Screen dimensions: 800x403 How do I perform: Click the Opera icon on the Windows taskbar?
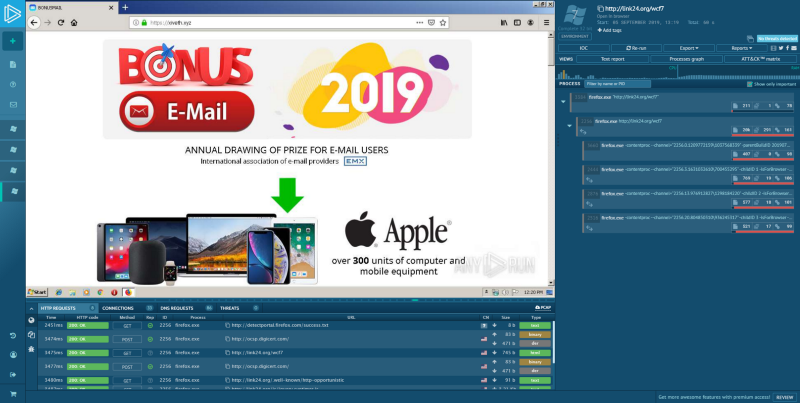click(x=114, y=292)
